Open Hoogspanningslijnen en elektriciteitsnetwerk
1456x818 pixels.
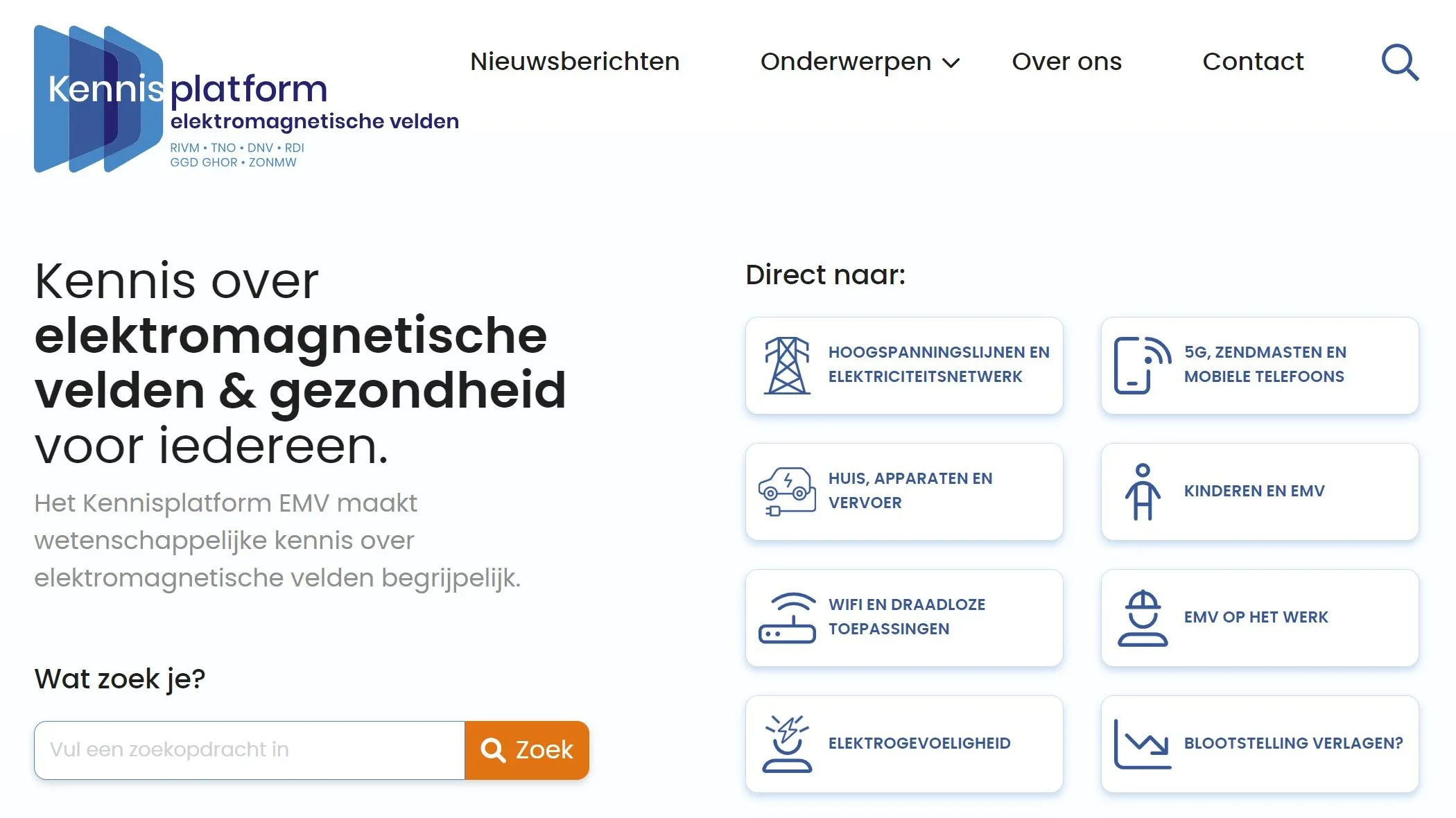pos(903,365)
